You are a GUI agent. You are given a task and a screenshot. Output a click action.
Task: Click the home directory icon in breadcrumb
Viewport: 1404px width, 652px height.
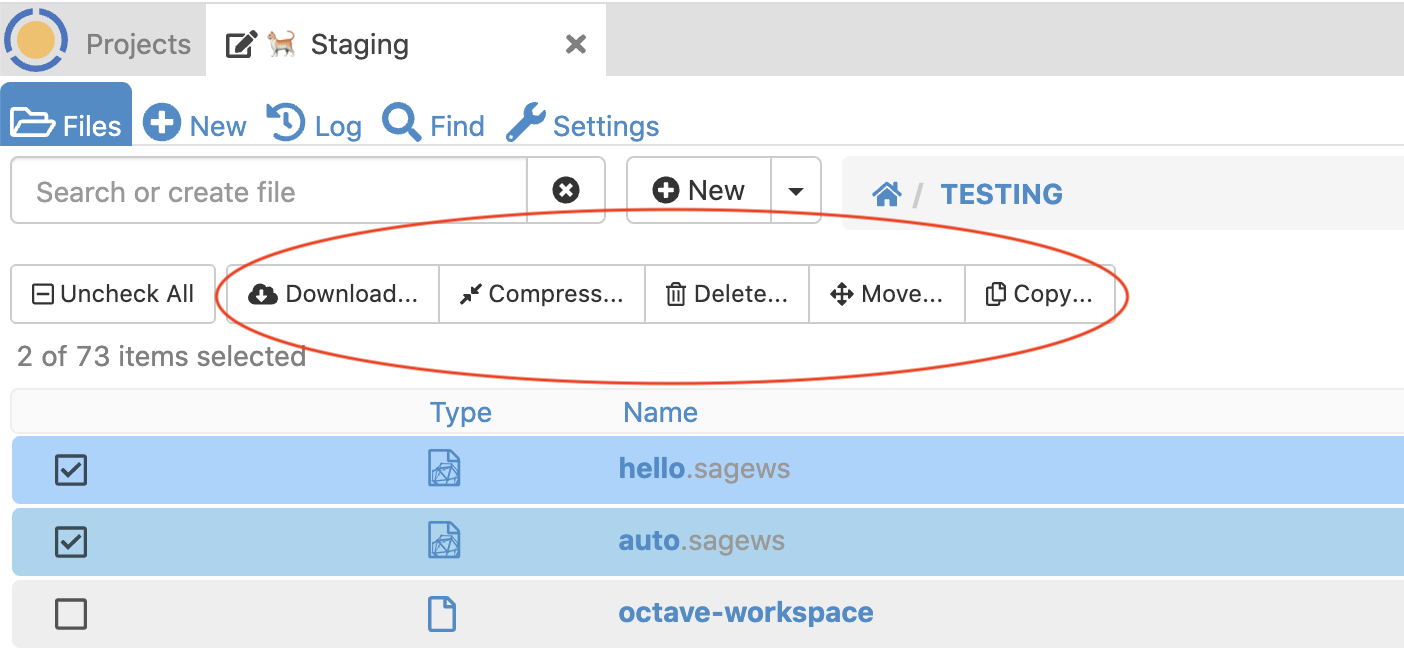(x=886, y=194)
